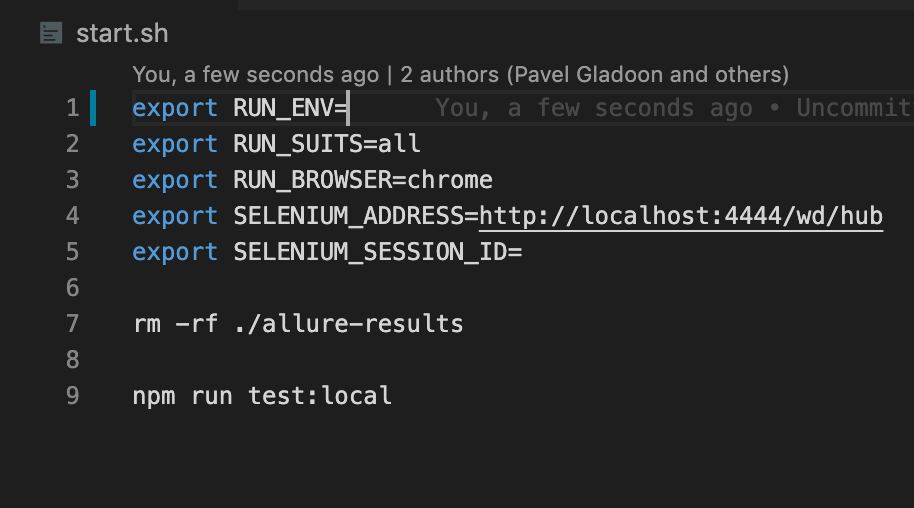Click the SELENIUM_ADDRESS variable name
The height and width of the screenshot is (508, 914).
click(x=348, y=216)
